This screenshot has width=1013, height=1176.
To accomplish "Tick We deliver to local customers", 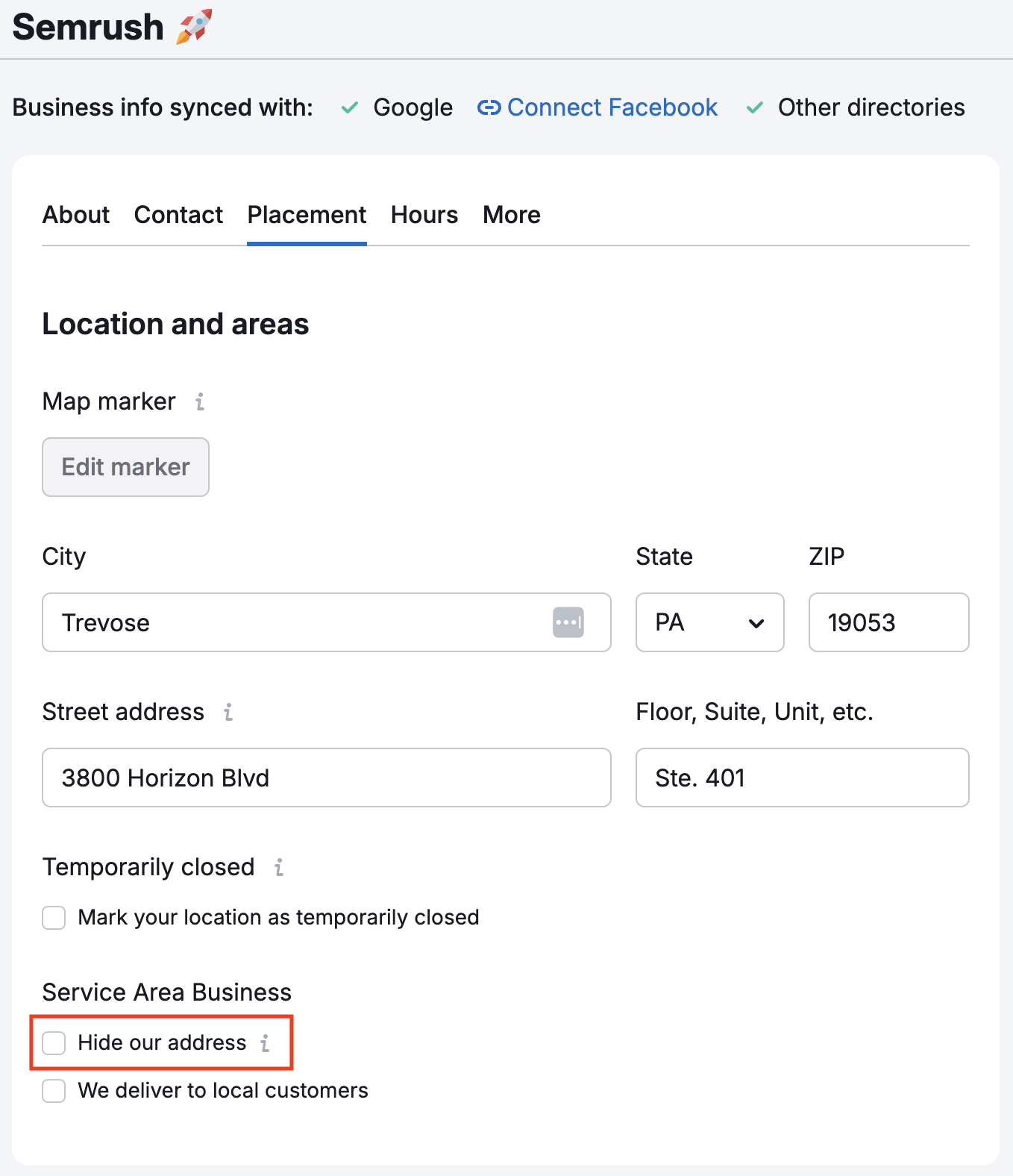I will pyautogui.click(x=54, y=1091).
